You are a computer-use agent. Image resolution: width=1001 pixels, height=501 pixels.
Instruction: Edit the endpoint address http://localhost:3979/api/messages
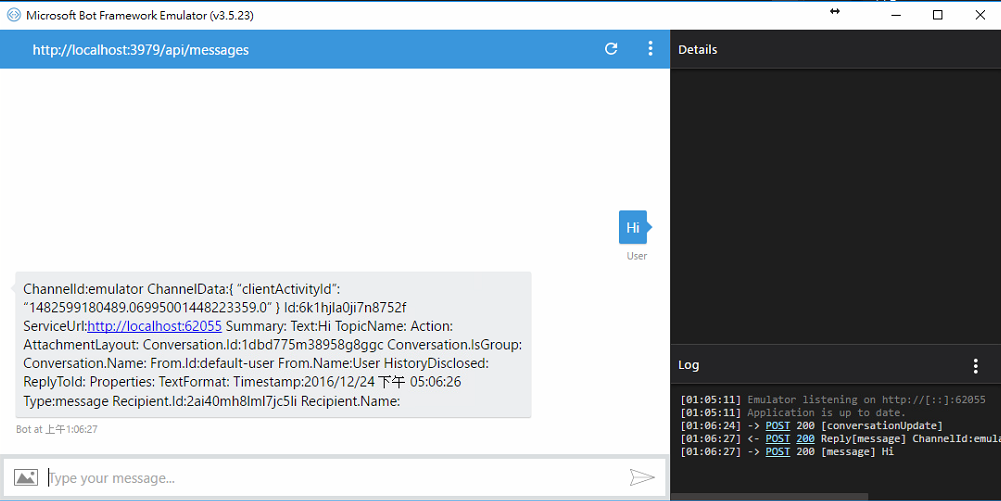click(140, 50)
